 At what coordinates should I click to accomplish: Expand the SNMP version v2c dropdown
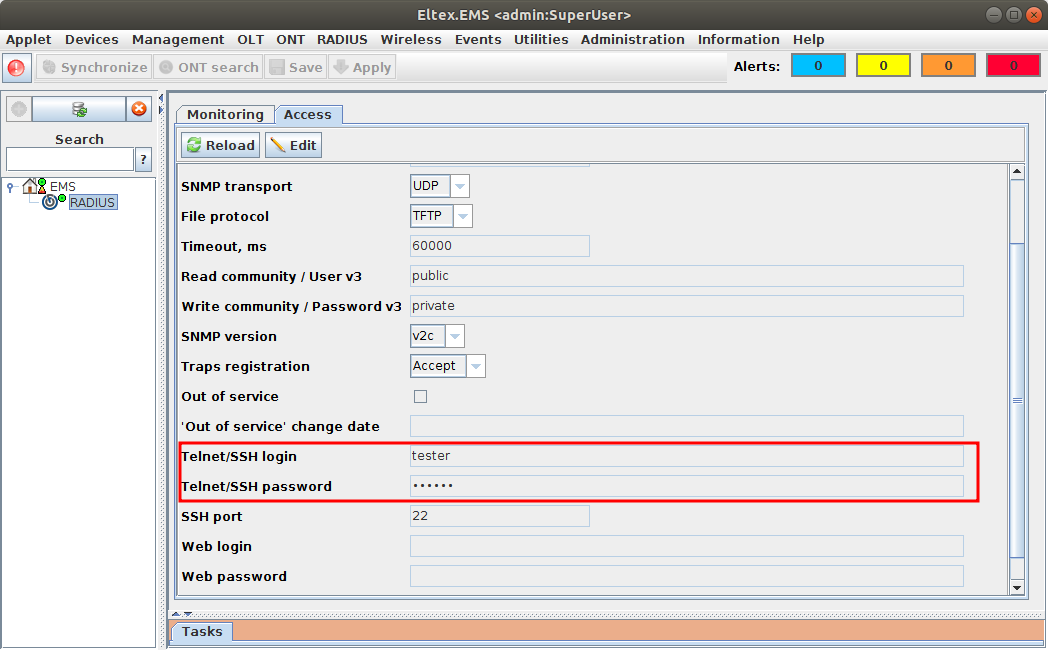tap(454, 336)
